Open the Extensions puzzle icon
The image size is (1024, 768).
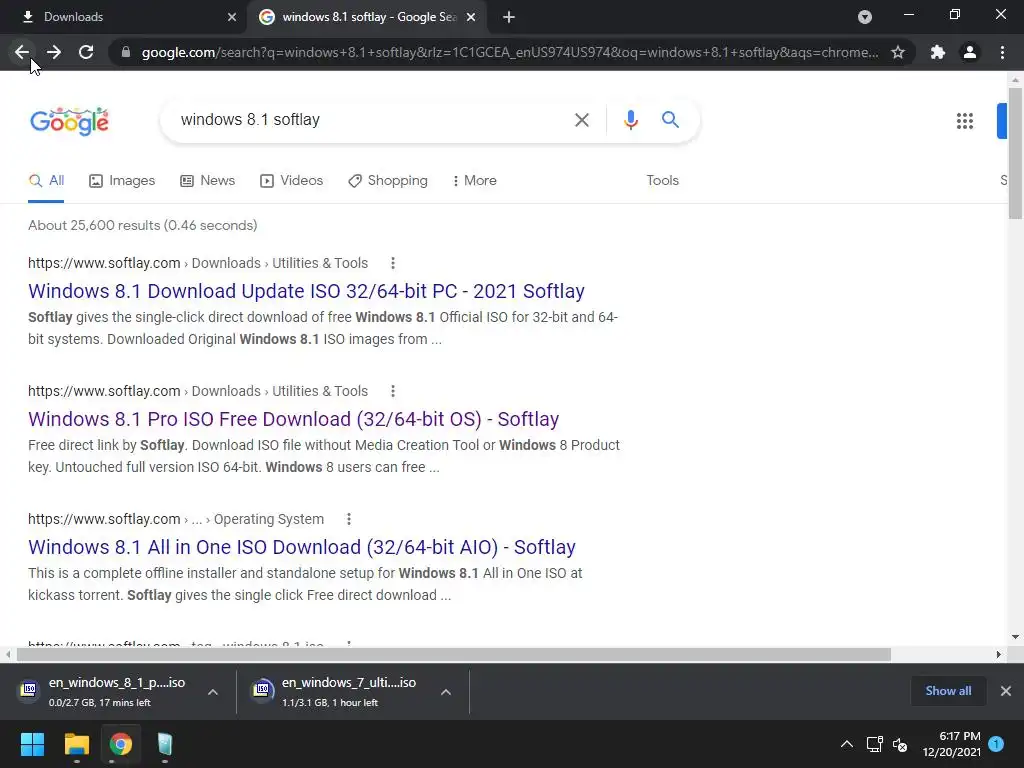click(938, 52)
